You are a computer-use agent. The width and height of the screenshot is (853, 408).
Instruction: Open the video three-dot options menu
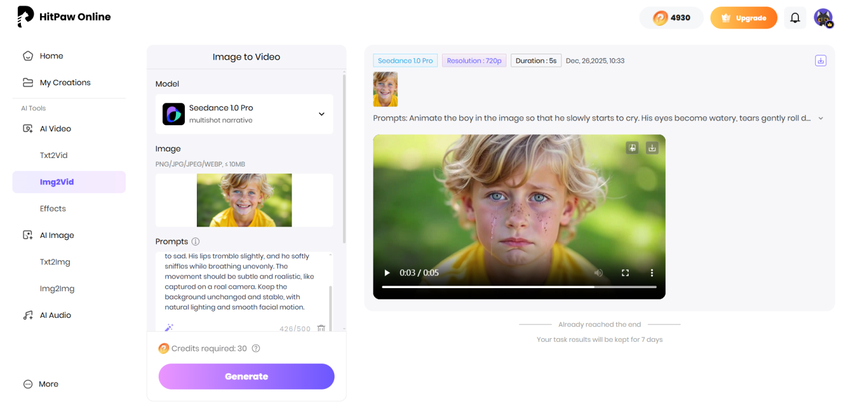(652, 273)
